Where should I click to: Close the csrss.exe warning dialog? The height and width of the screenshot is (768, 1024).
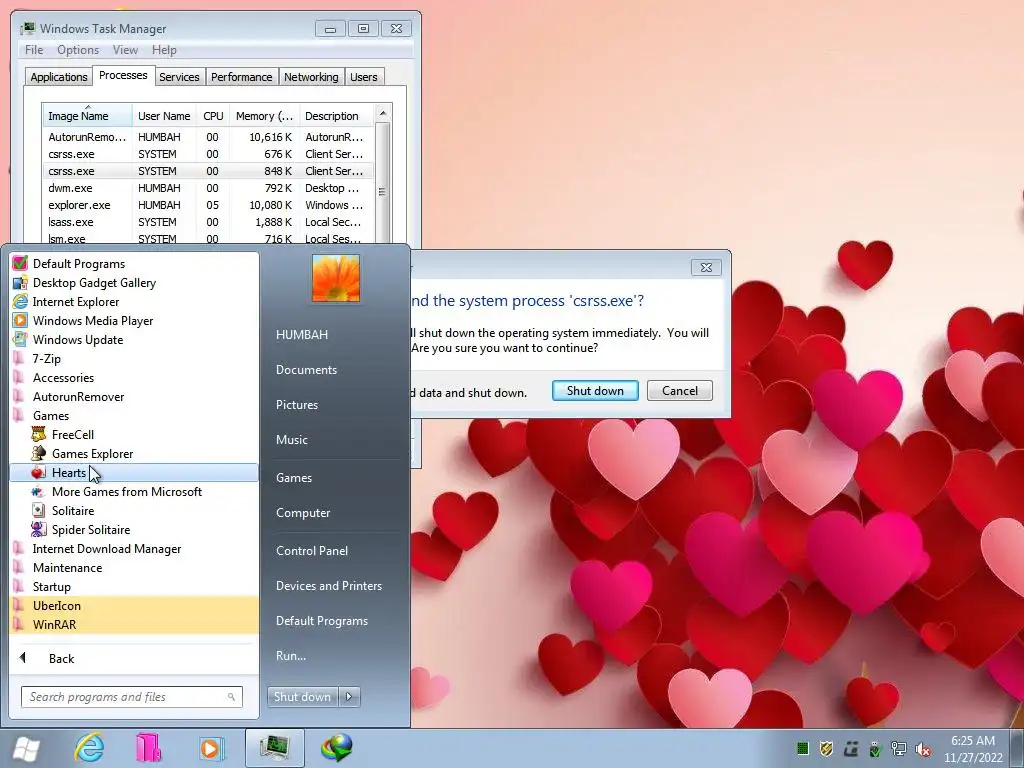[706, 267]
